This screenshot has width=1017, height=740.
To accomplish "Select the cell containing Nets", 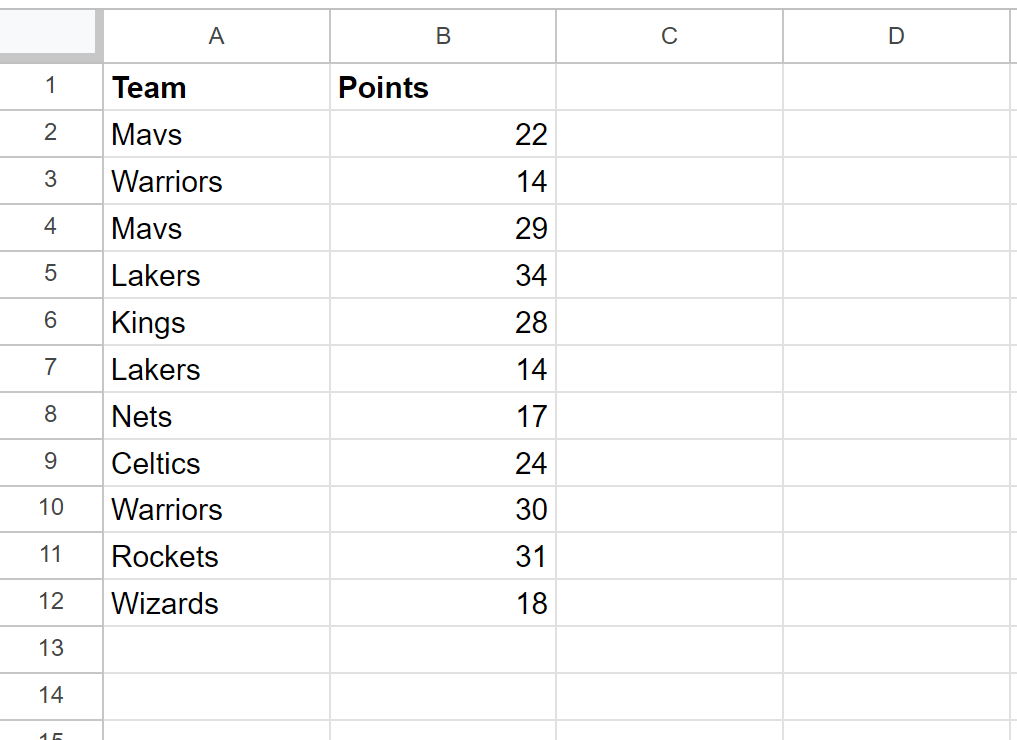I will click(217, 416).
